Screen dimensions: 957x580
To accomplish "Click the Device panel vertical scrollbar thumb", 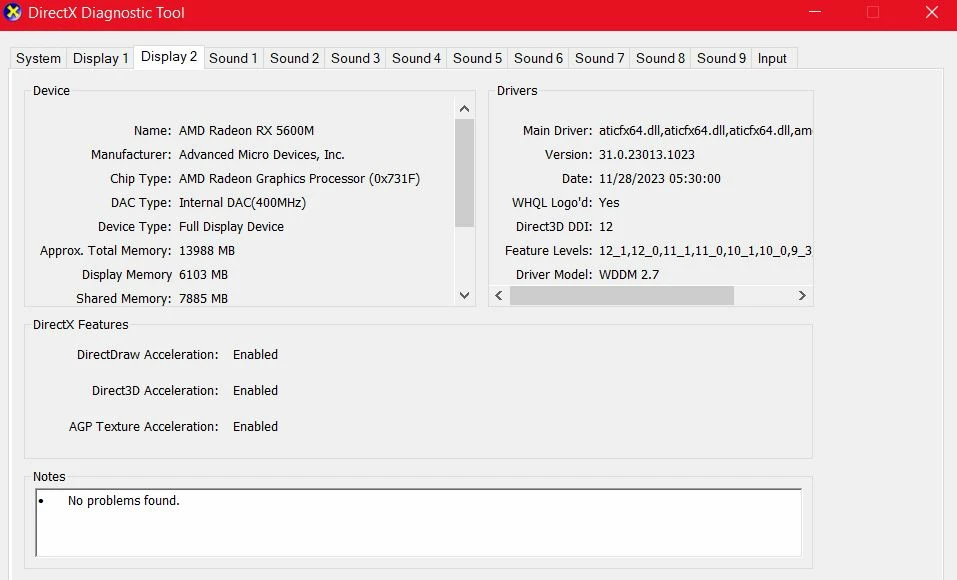I will pyautogui.click(x=464, y=173).
